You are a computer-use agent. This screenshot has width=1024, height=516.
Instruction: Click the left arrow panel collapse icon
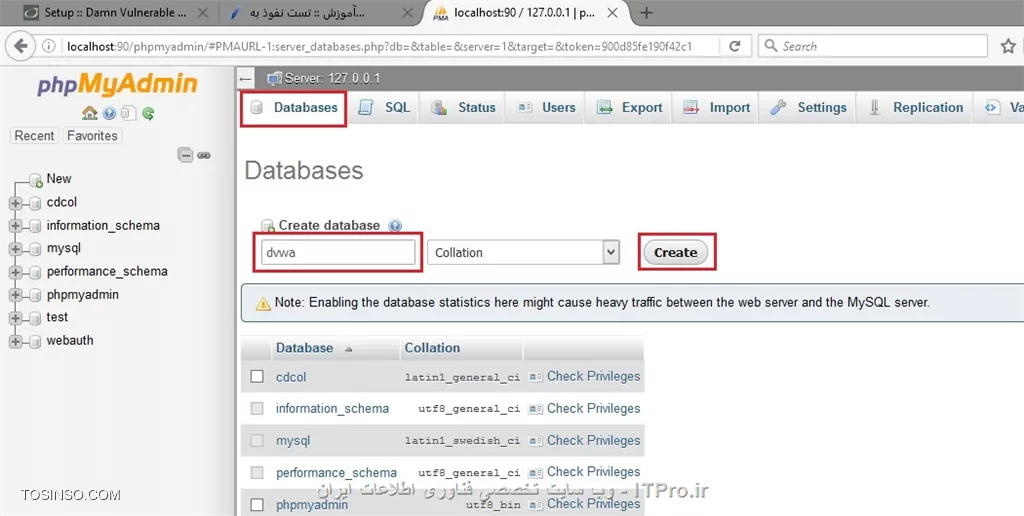tap(246, 79)
